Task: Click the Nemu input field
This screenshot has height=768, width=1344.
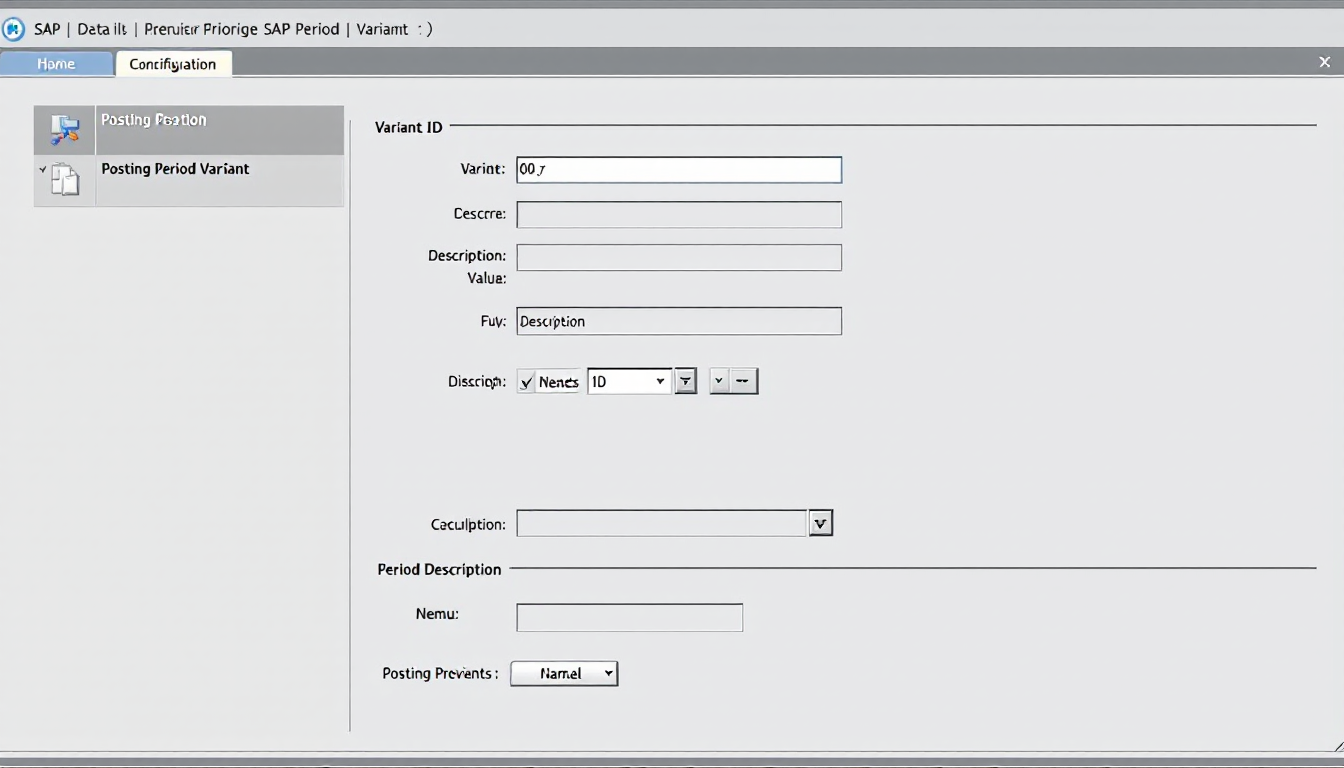Action: click(629, 617)
